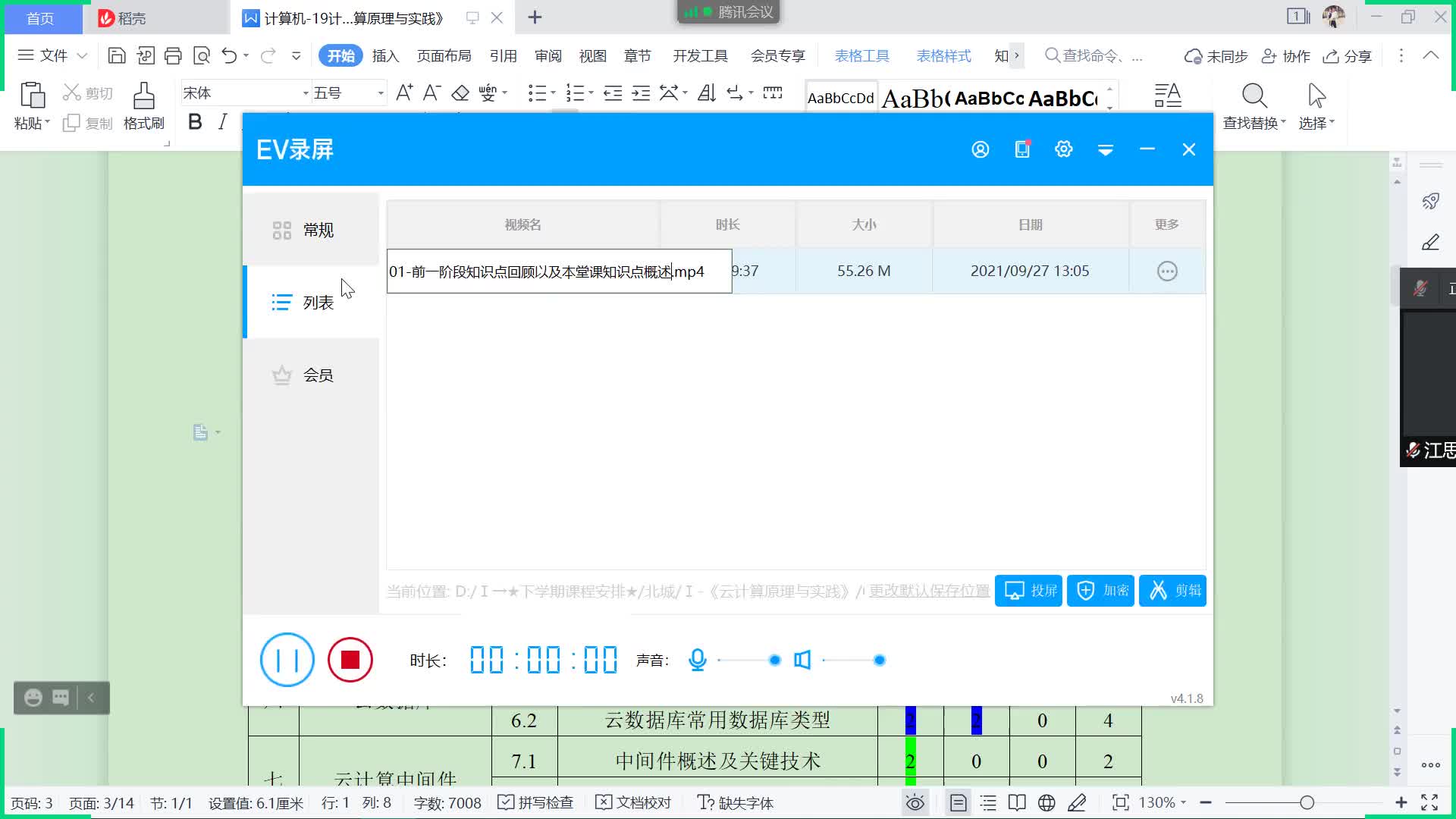
Task: Toggle italic formatting
Action: [222, 122]
